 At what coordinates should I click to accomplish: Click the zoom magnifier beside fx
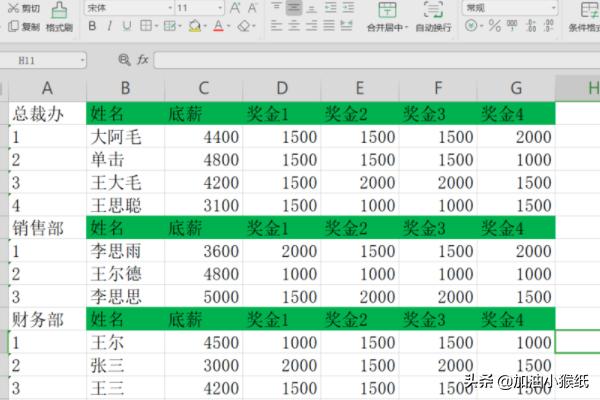(124, 60)
